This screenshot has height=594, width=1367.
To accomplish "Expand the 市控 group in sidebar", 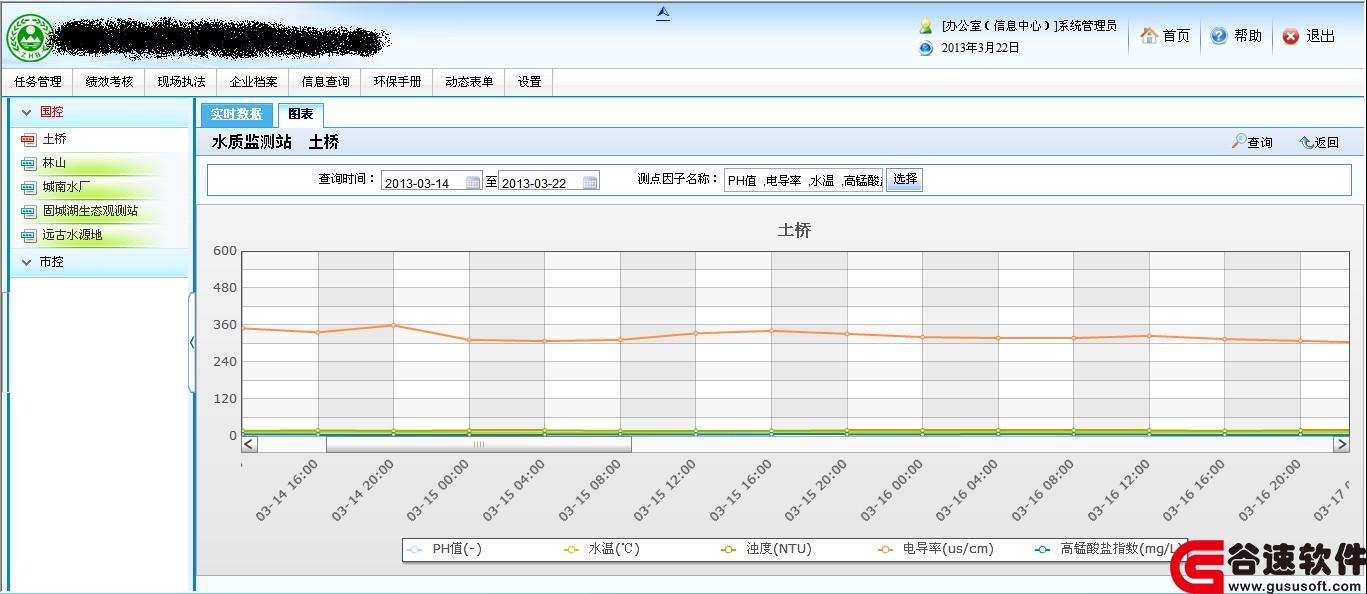I will pos(27,262).
